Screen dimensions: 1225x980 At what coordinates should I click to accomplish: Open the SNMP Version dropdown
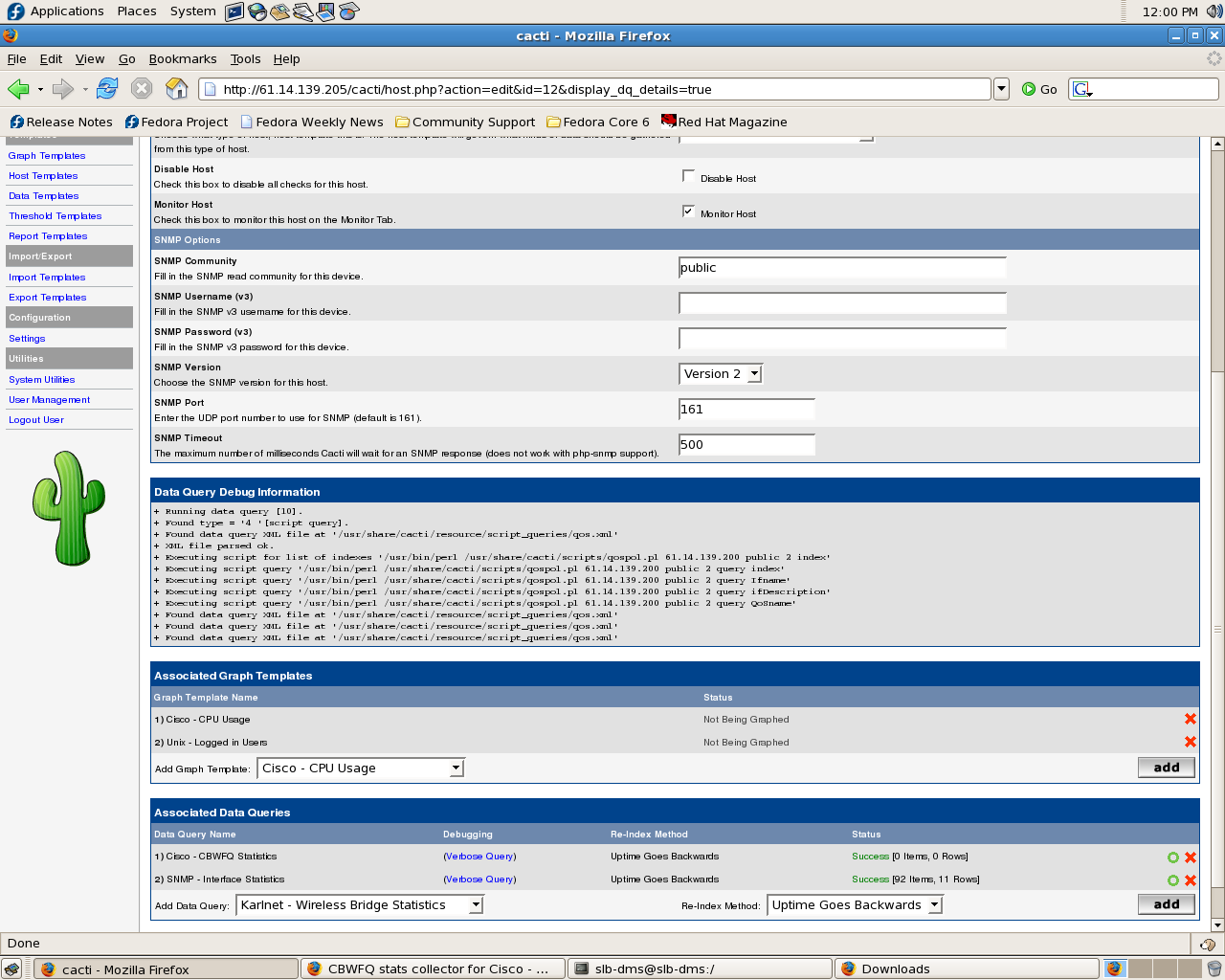point(721,374)
